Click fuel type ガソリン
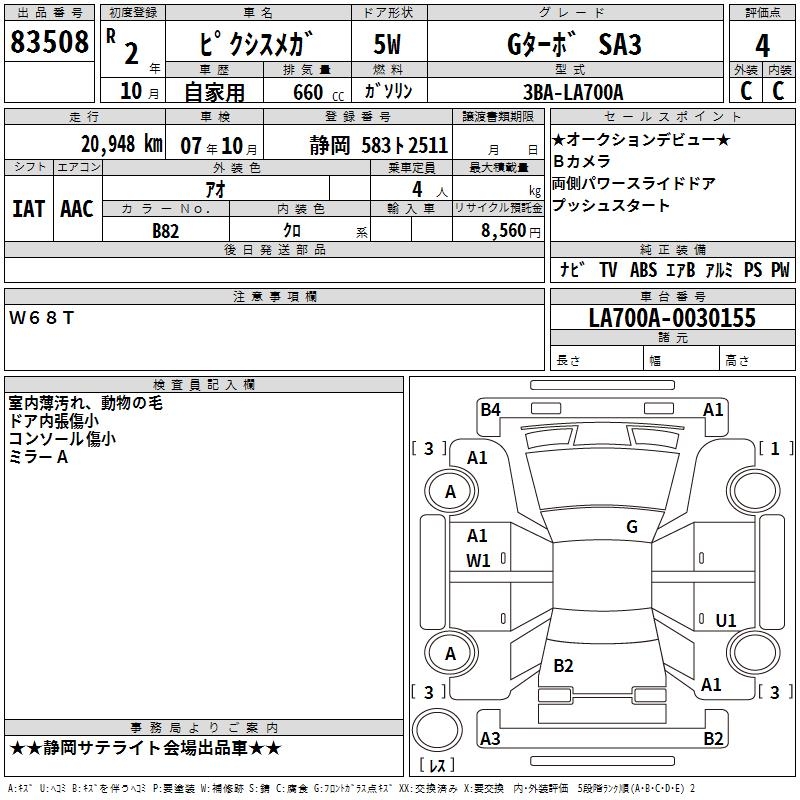The image size is (800, 800). coord(388,91)
